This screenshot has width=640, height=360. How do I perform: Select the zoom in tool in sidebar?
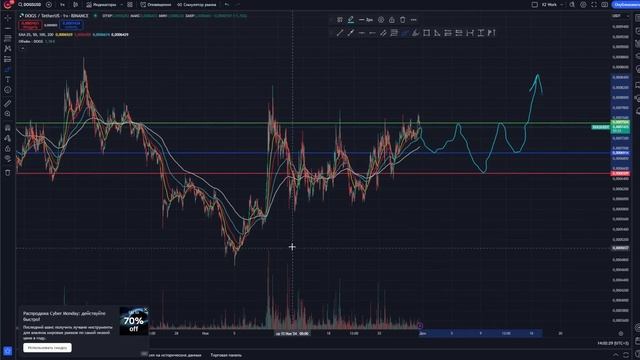[x=8, y=114]
